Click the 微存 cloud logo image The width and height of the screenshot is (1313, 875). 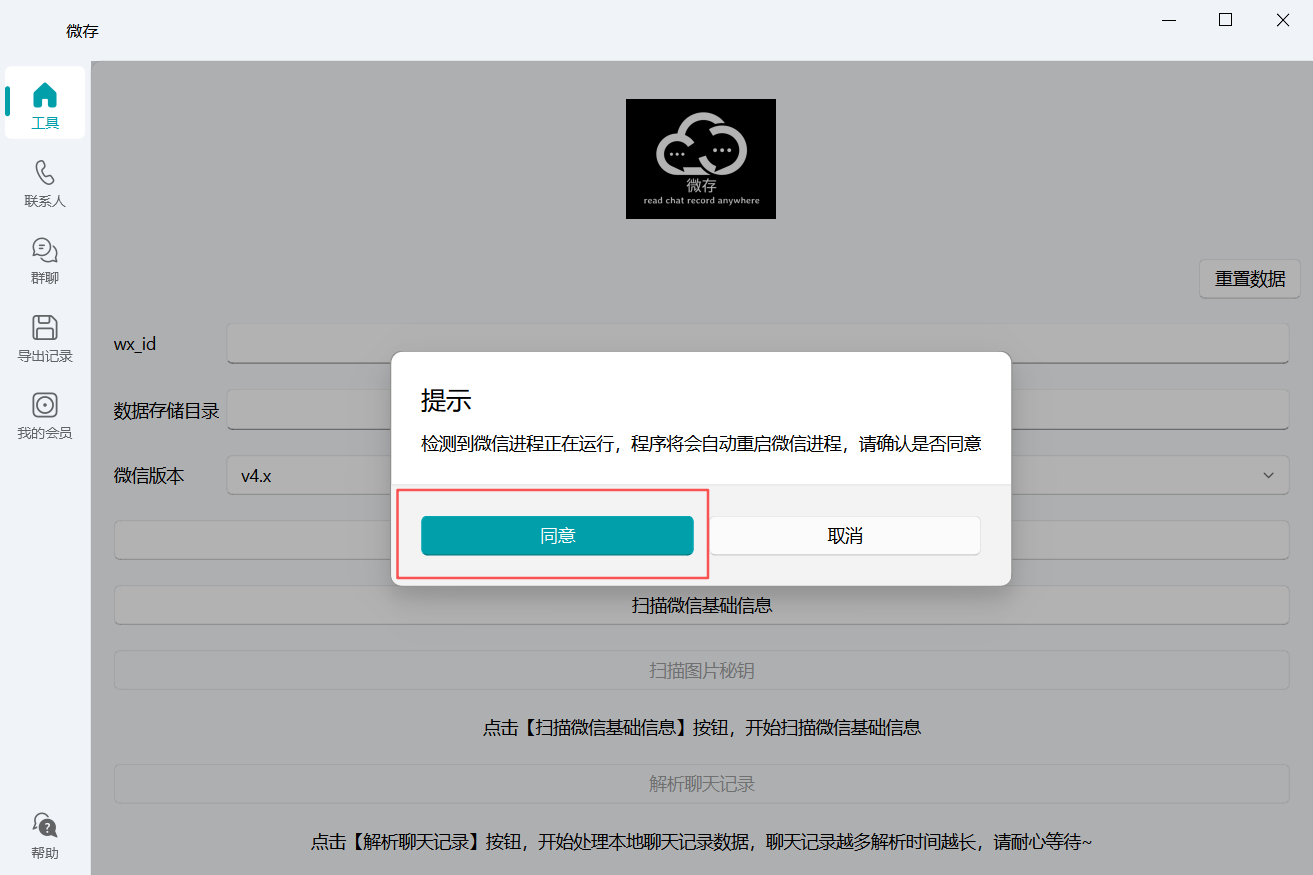tap(700, 158)
